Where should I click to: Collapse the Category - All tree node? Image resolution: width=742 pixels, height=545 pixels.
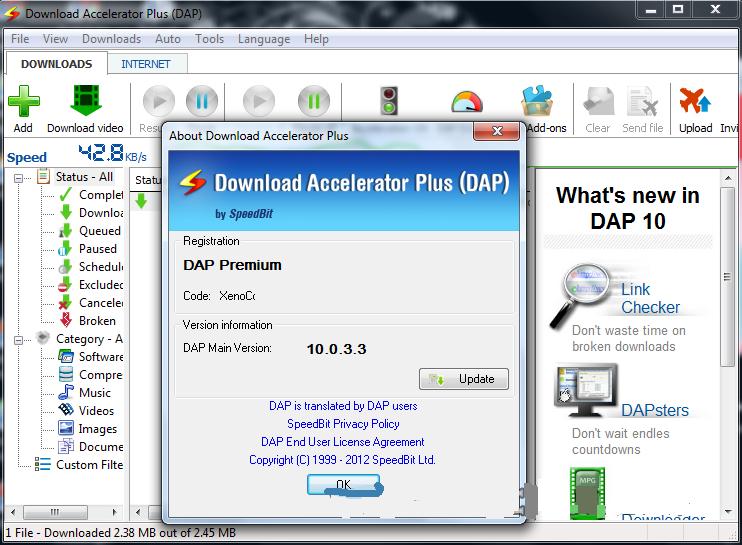tap(18, 340)
